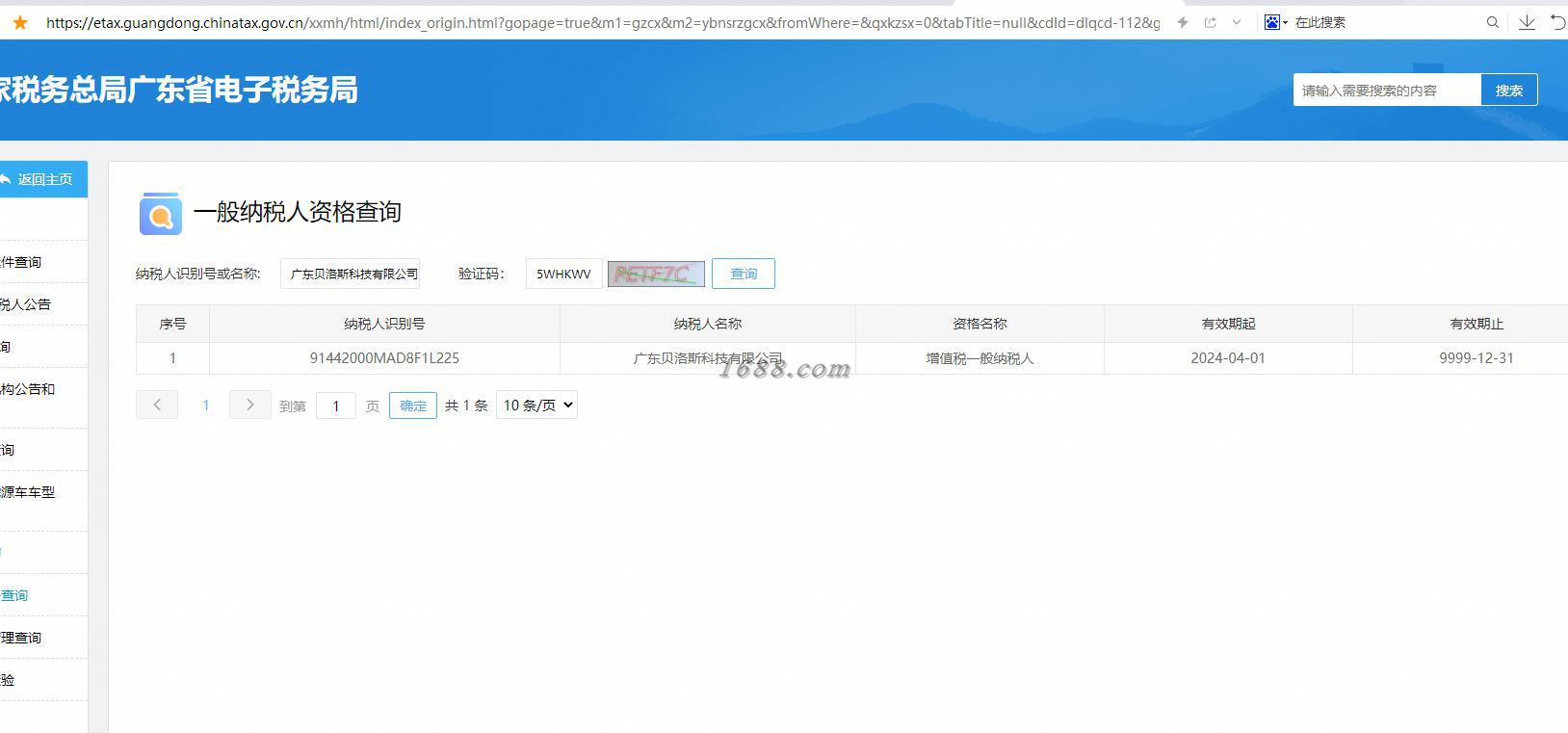Open Baidu paw search engine selector

tap(1275, 22)
